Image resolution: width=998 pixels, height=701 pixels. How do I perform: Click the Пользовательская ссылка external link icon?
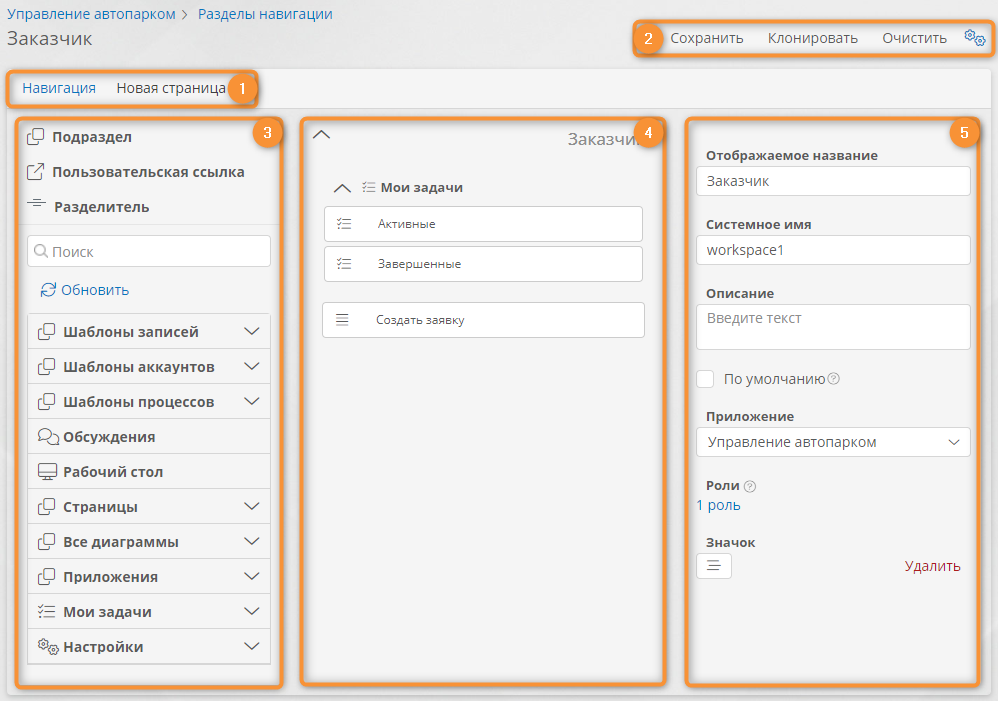tap(35, 172)
